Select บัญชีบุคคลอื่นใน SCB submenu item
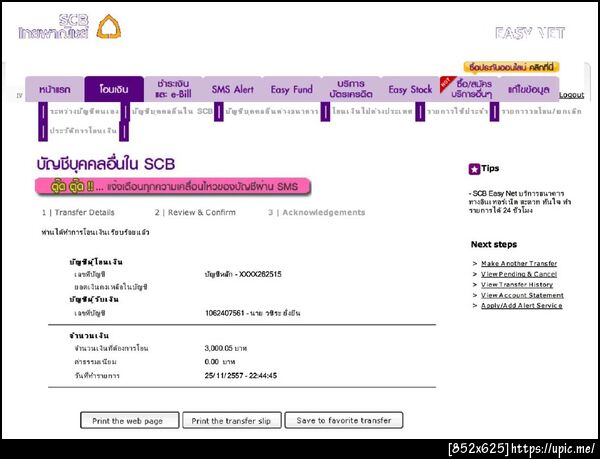This screenshot has width=600, height=459. pyautogui.click(x=172, y=111)
